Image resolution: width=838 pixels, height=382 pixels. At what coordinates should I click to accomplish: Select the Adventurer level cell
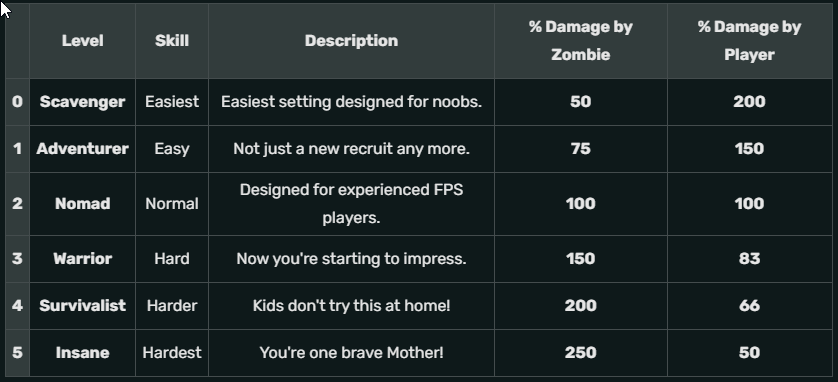(x=82, y=149)
